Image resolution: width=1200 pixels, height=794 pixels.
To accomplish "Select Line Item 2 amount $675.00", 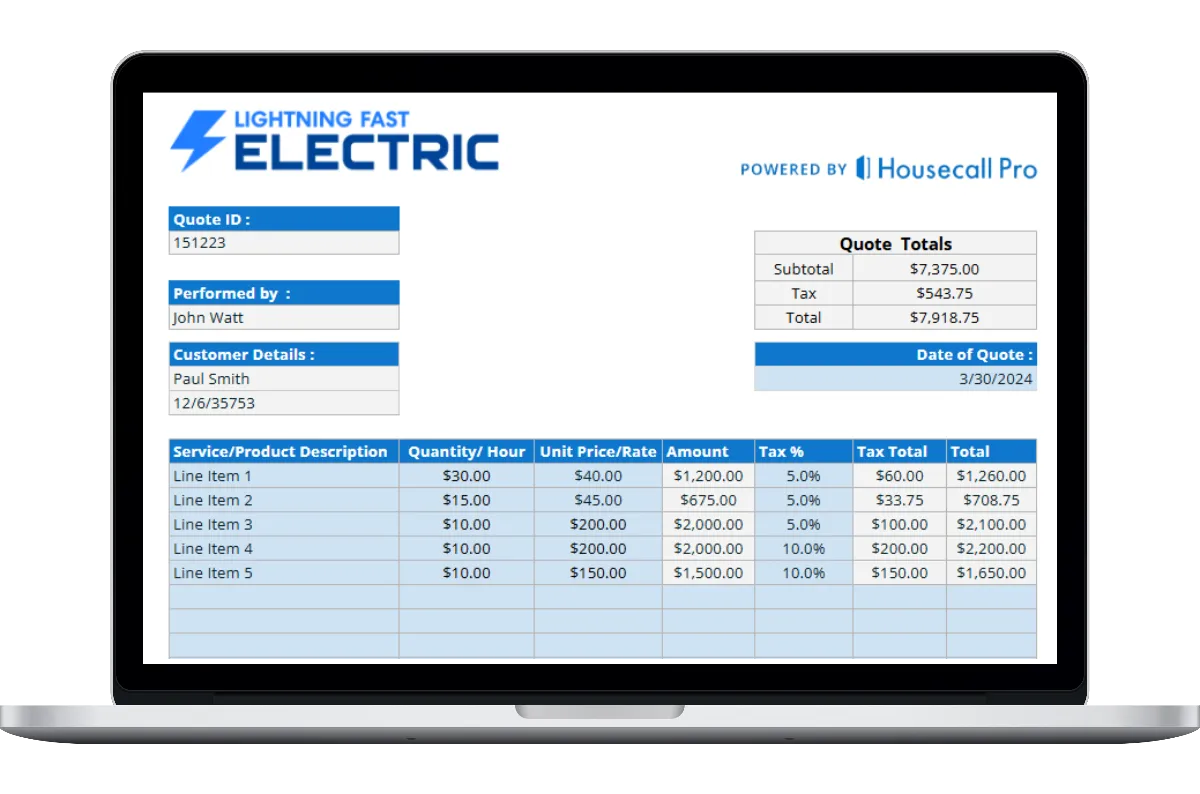I will (708, 500).
